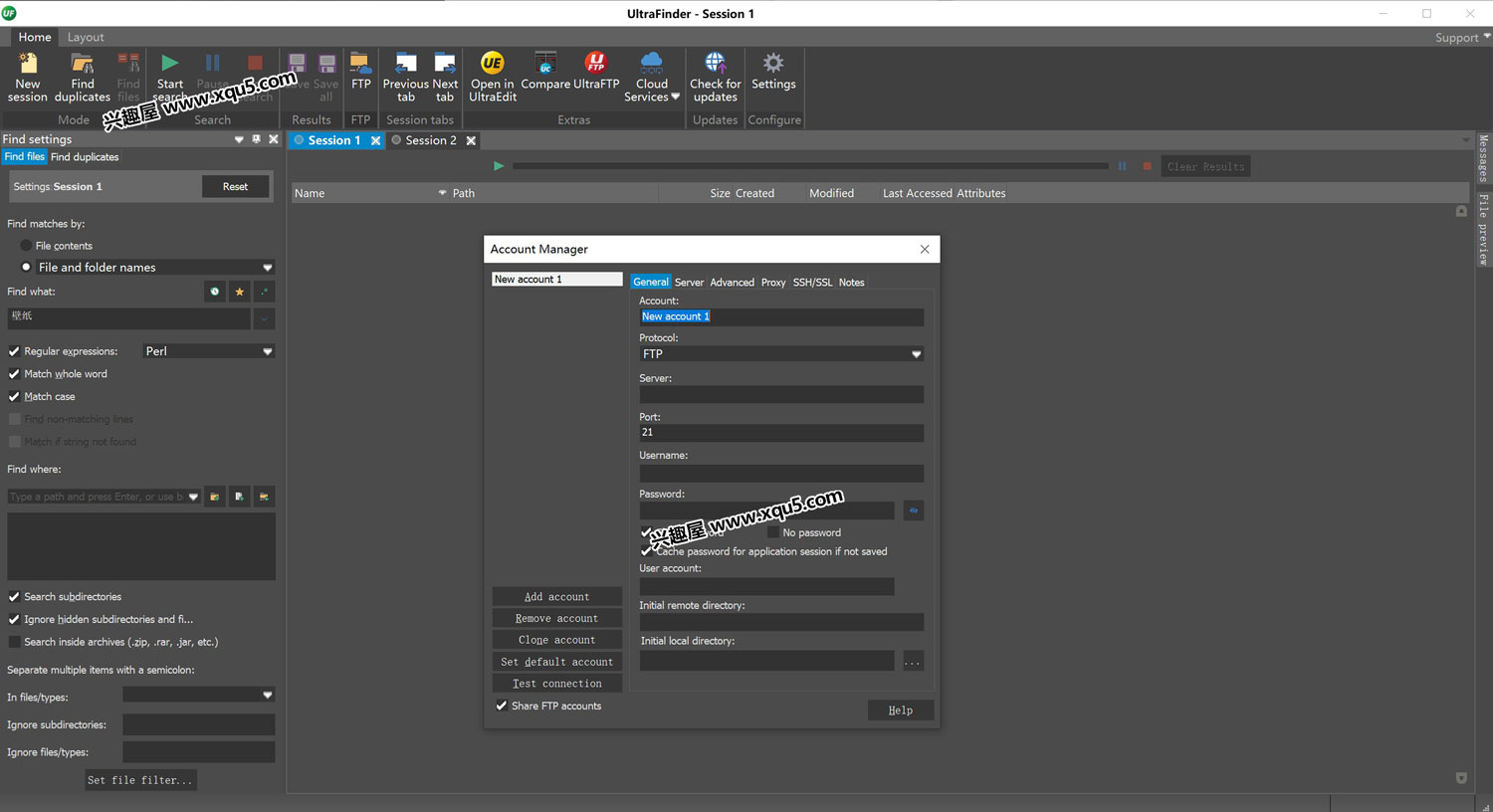The height and width of the screenshot is (812, 1493).
Task: Click the browse folder icon under Find where
Action: tap(214, 497)
